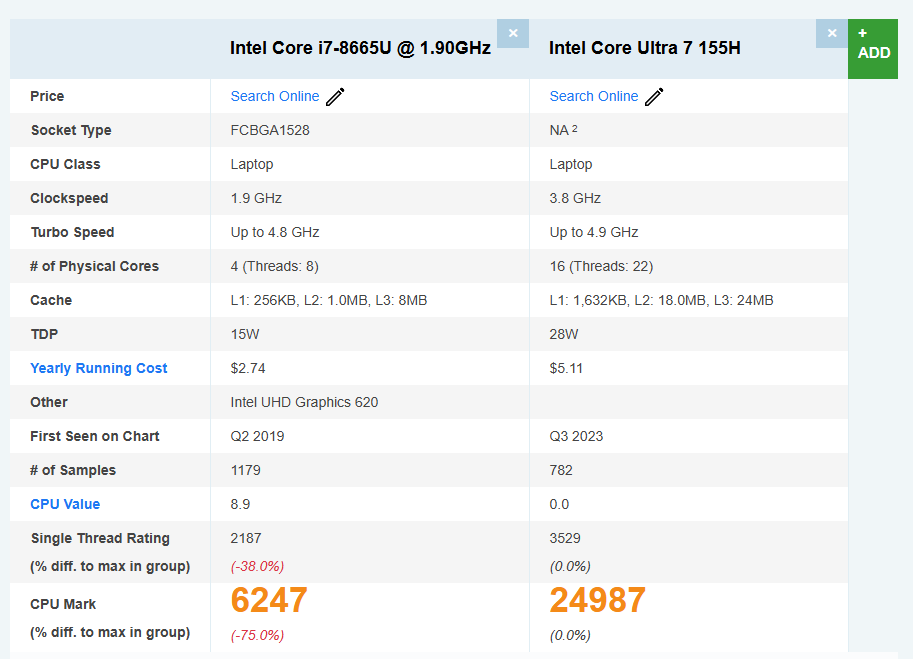Click the Socket Type row label

point(71,130)
